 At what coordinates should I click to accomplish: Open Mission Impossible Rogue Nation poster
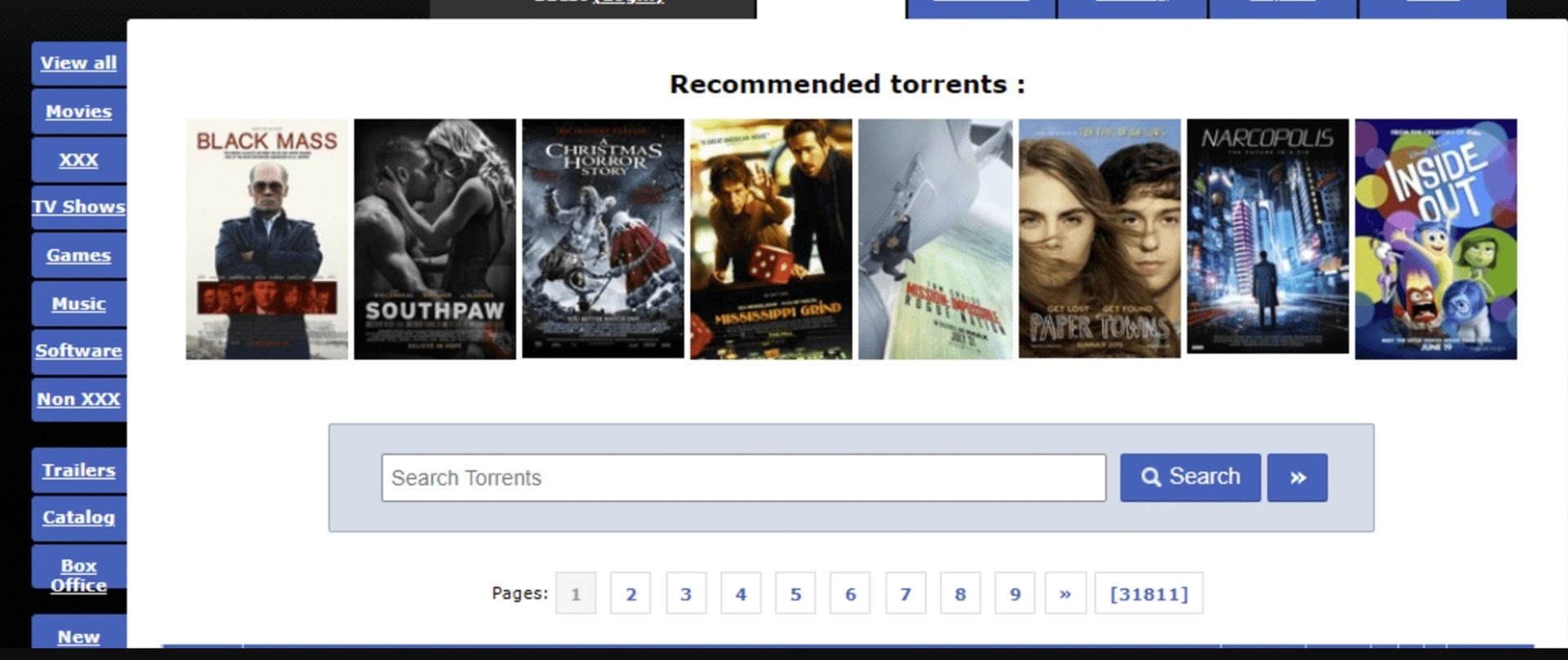[935, 239]
